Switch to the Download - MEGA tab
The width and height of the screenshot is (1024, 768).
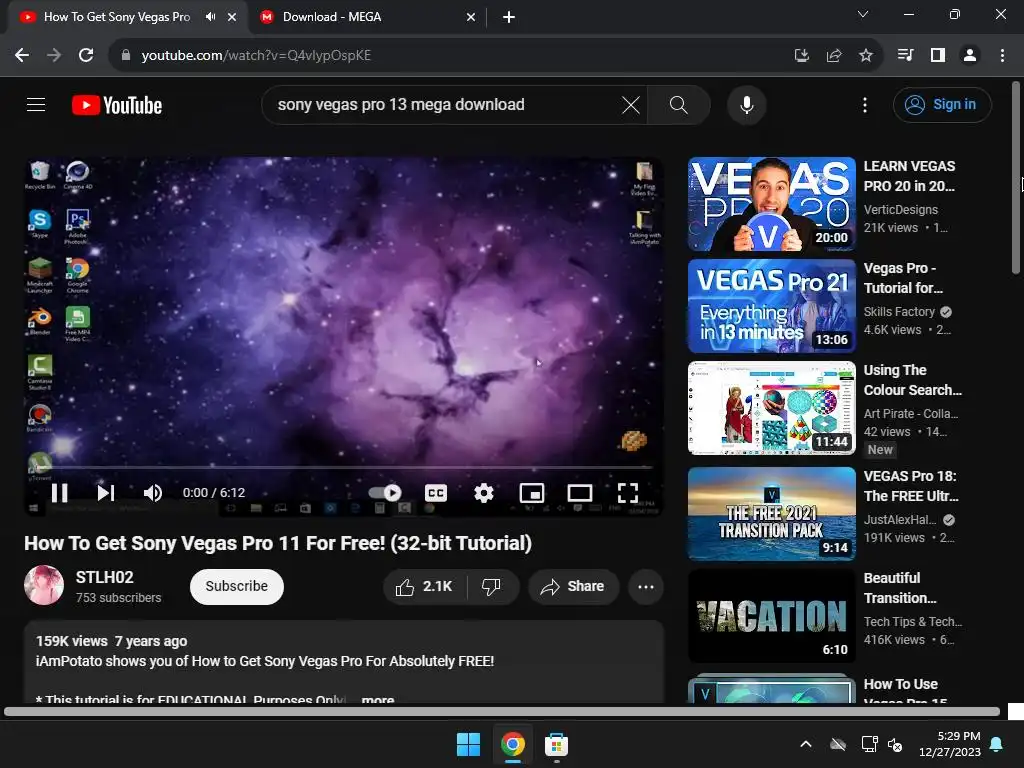[368, 17]
